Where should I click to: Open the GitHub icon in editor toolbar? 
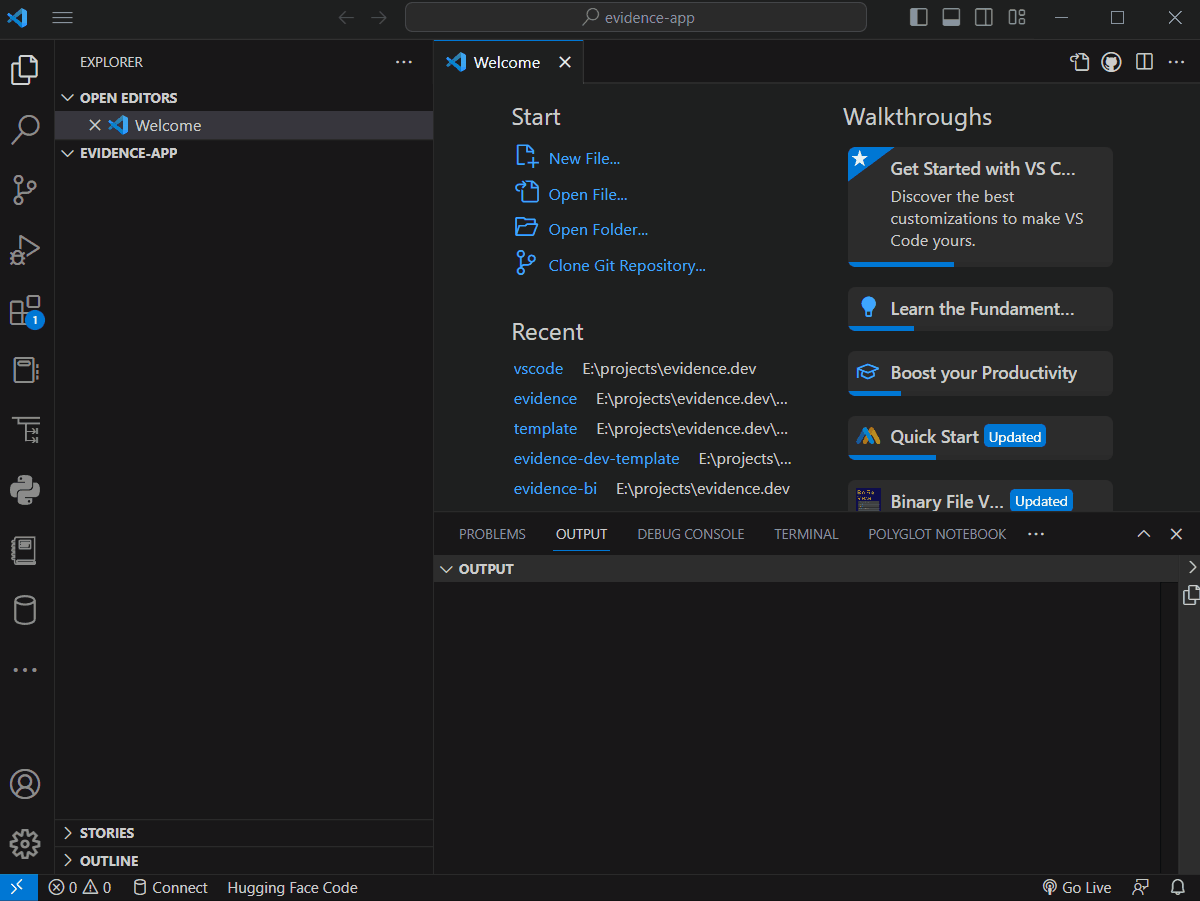point(1111,62)
